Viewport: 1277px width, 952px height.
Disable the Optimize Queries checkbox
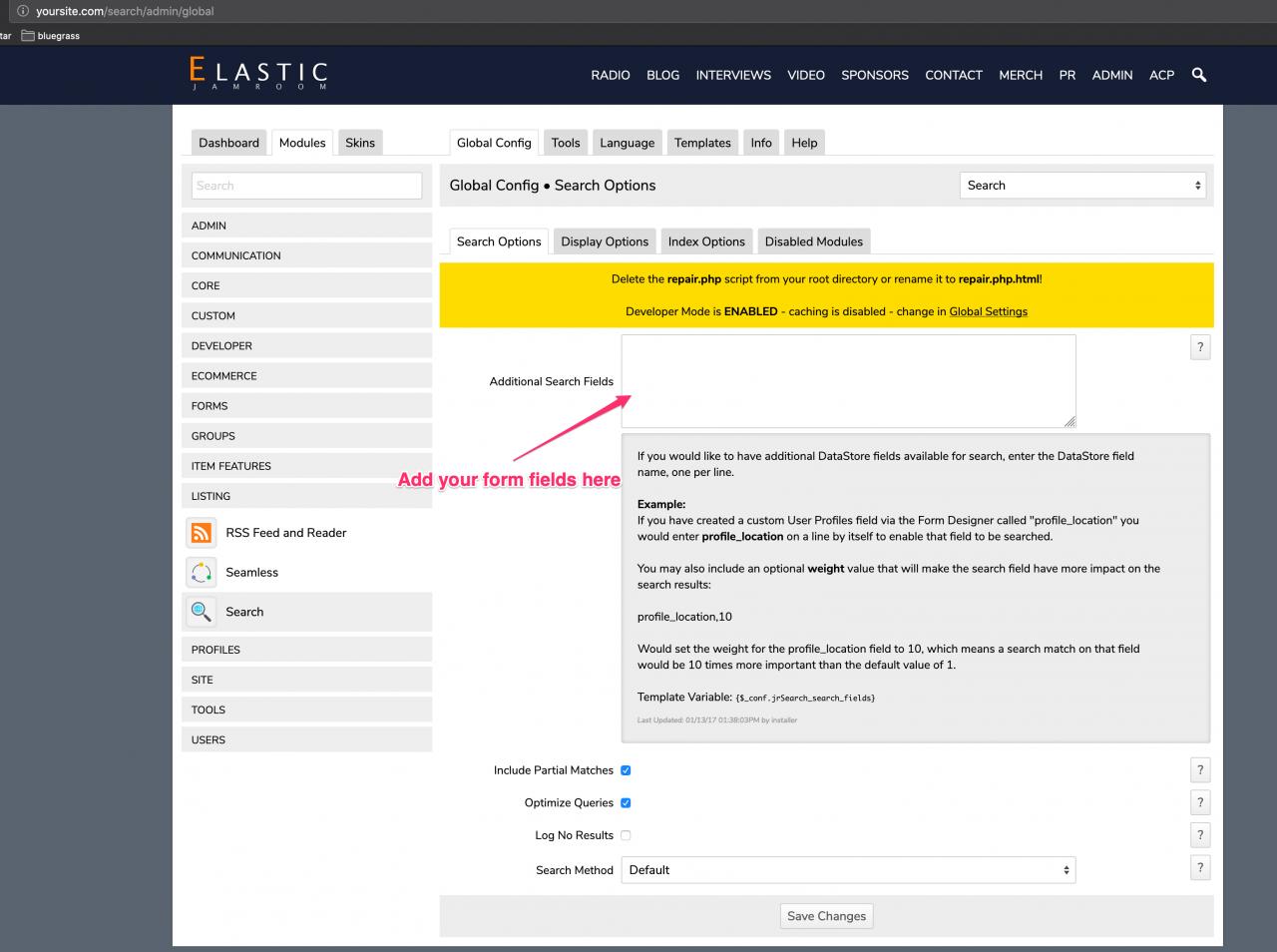(x=626, y=803)
